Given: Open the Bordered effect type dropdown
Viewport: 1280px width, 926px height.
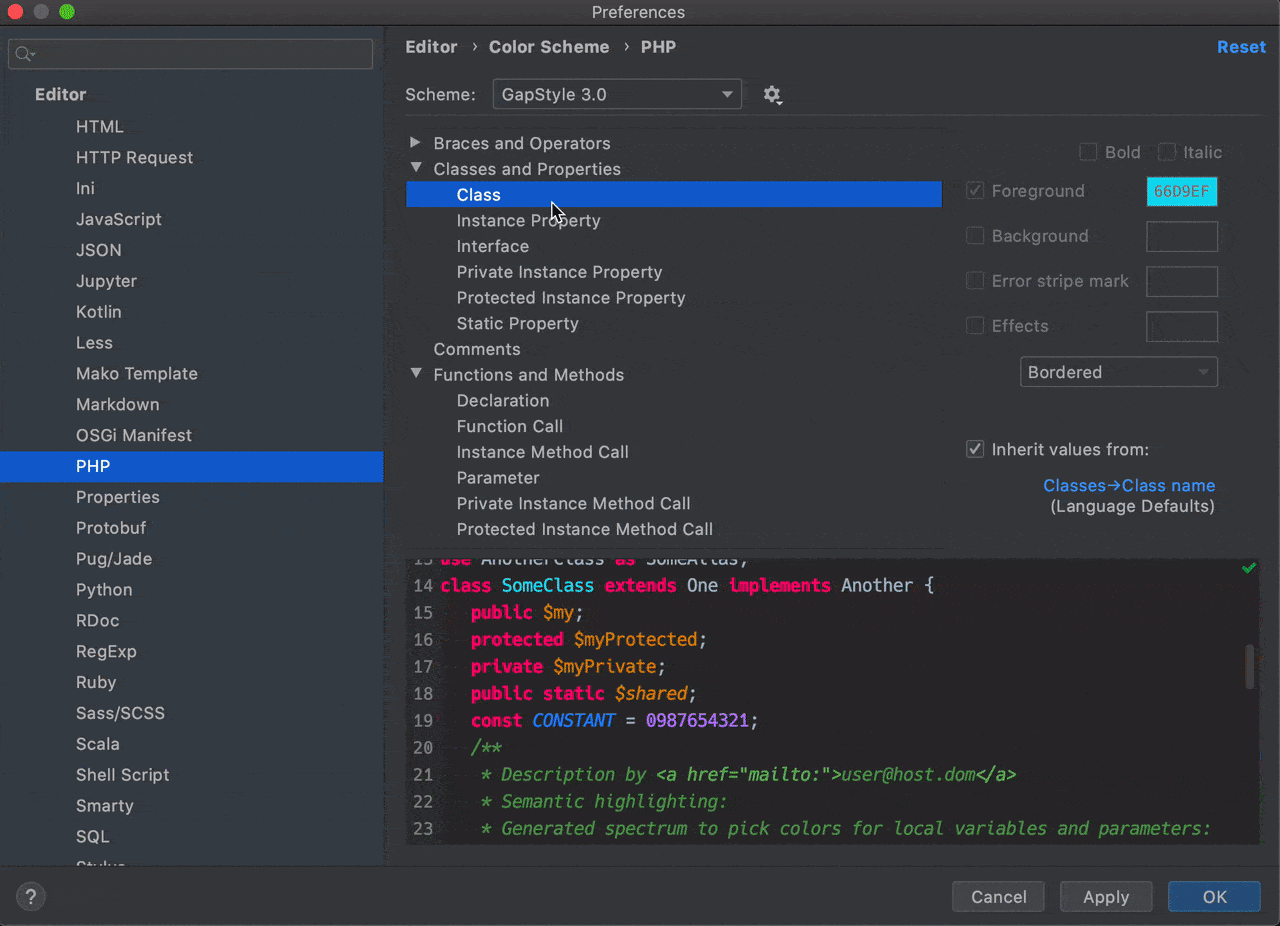Looking at the screenshot, I should click(1119, 372).
